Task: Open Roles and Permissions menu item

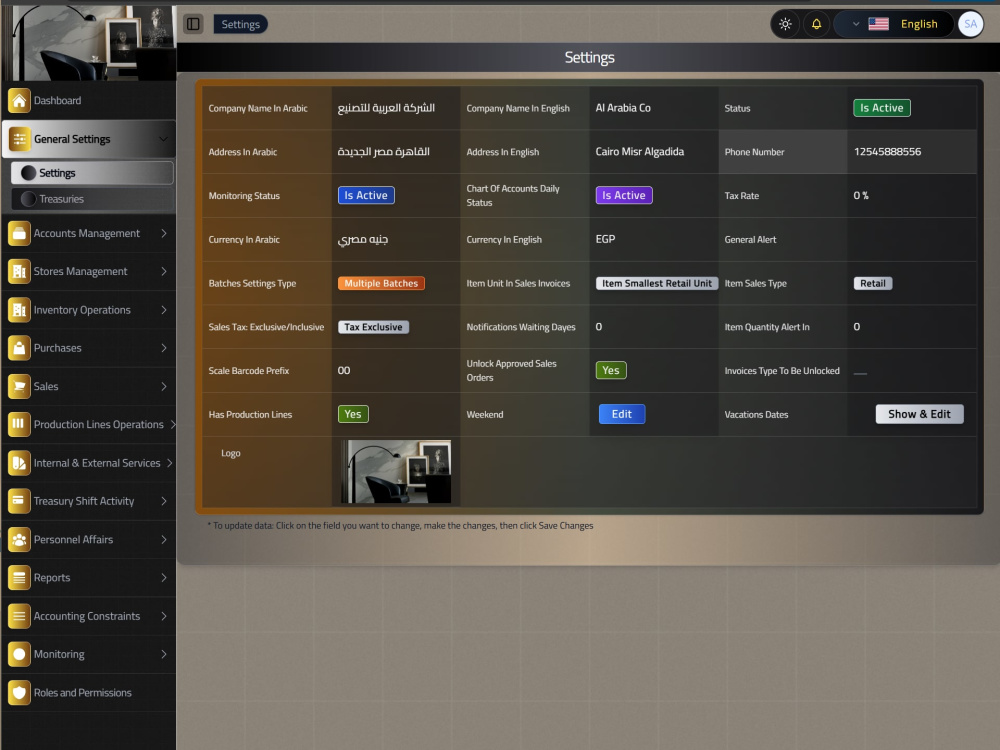Action: click(89, 693)
